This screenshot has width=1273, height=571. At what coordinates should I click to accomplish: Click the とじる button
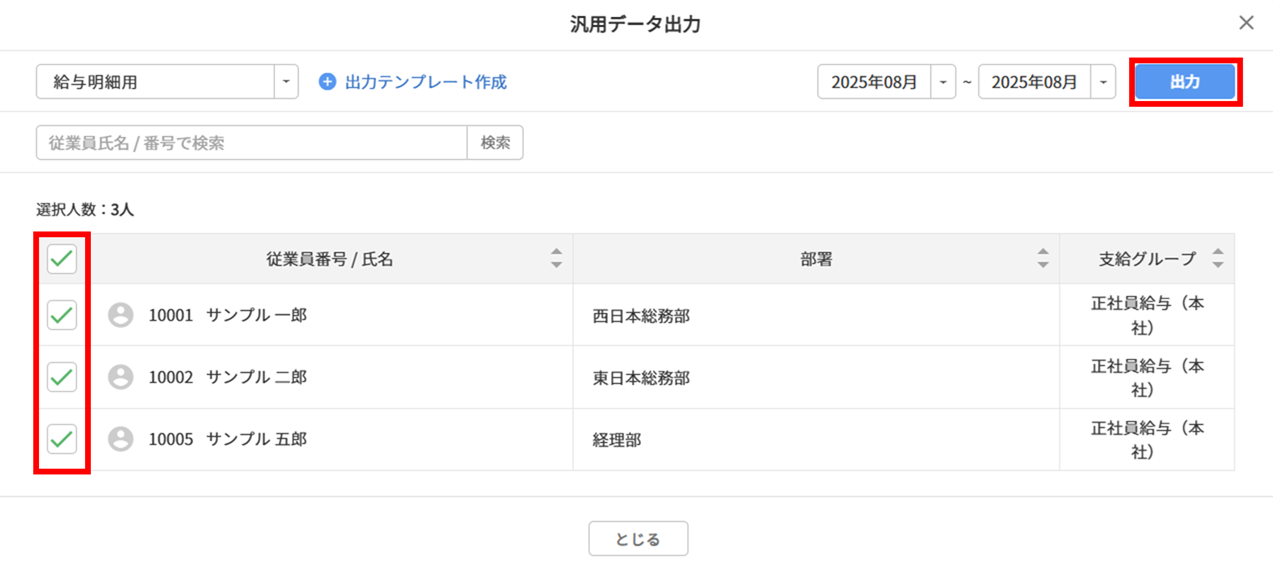pyautogui.click(x=638, y=539)
